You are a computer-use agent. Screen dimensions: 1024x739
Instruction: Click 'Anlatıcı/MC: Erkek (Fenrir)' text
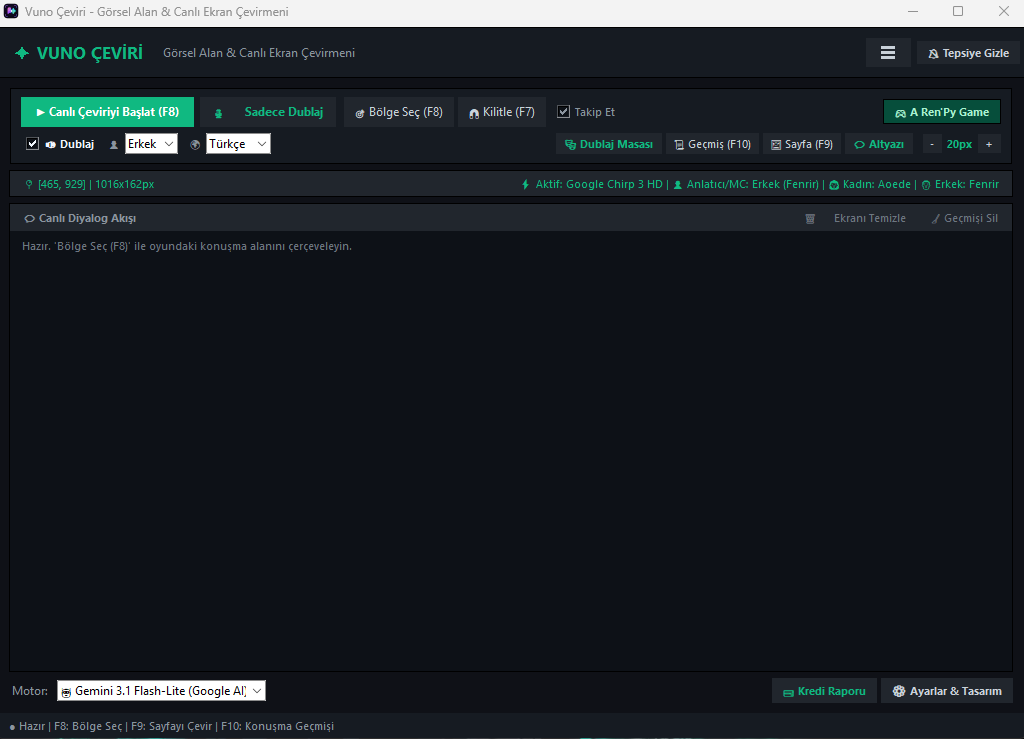pos(752,185)
